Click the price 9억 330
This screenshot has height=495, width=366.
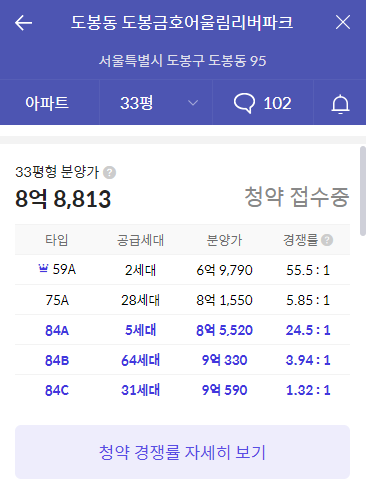tap(224, 360)
